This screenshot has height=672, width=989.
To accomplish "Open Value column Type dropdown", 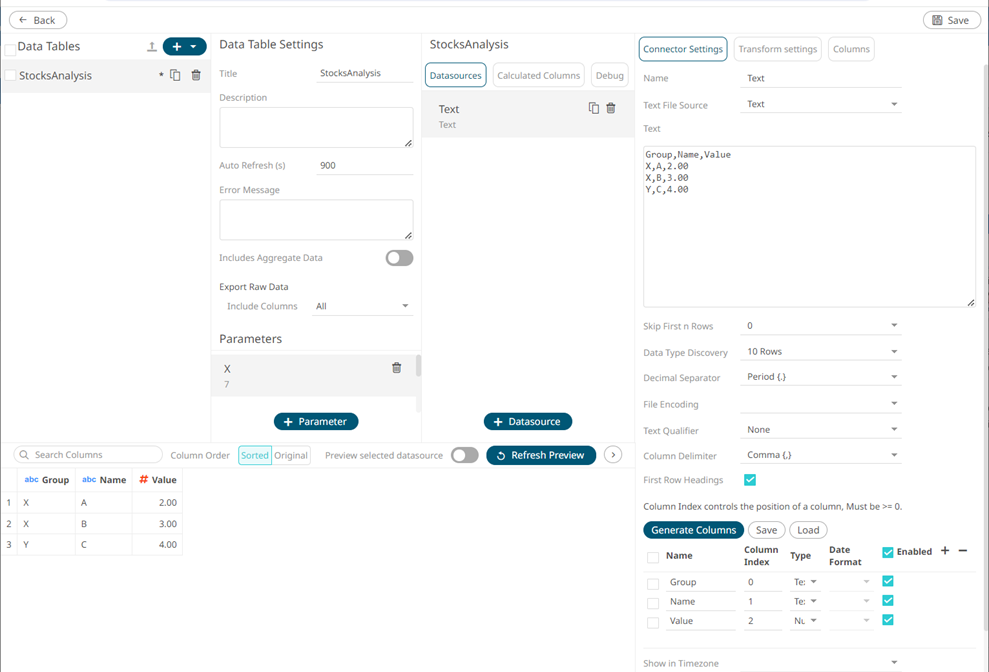I will point(805,621).
